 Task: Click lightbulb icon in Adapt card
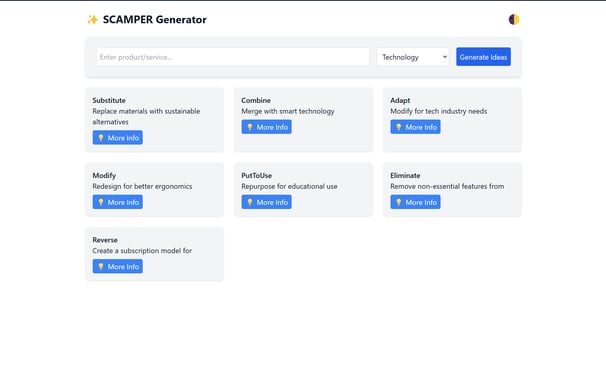398,127
